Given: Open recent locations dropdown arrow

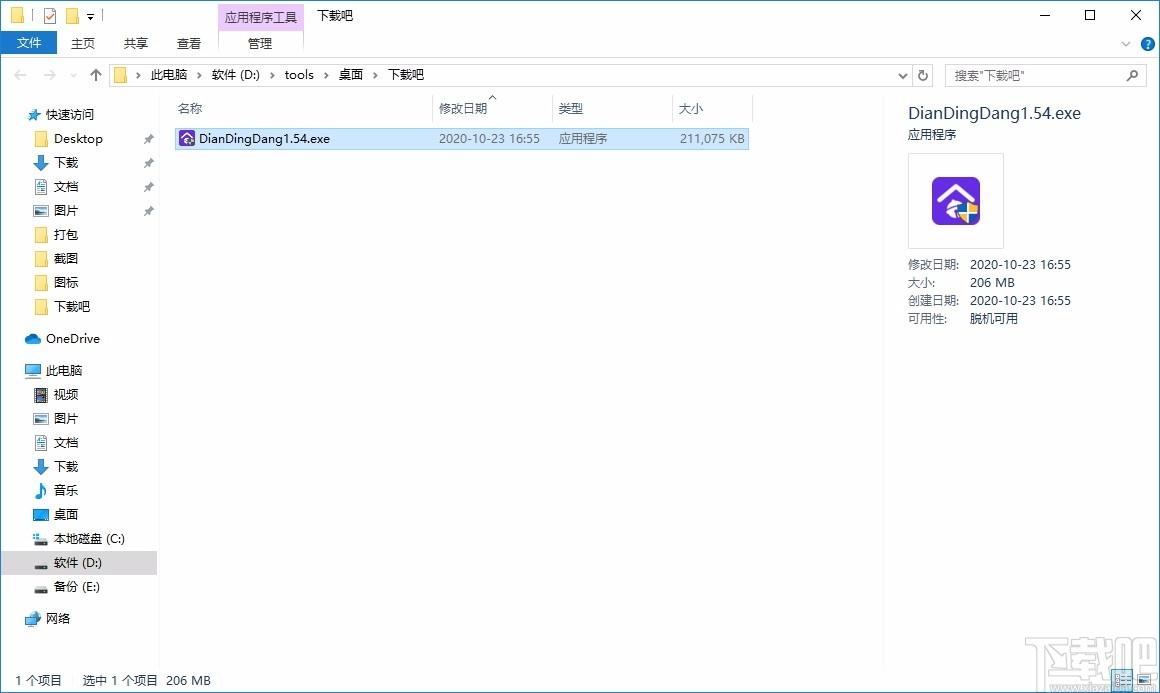Looking at the screenshot, I should 73,75.
